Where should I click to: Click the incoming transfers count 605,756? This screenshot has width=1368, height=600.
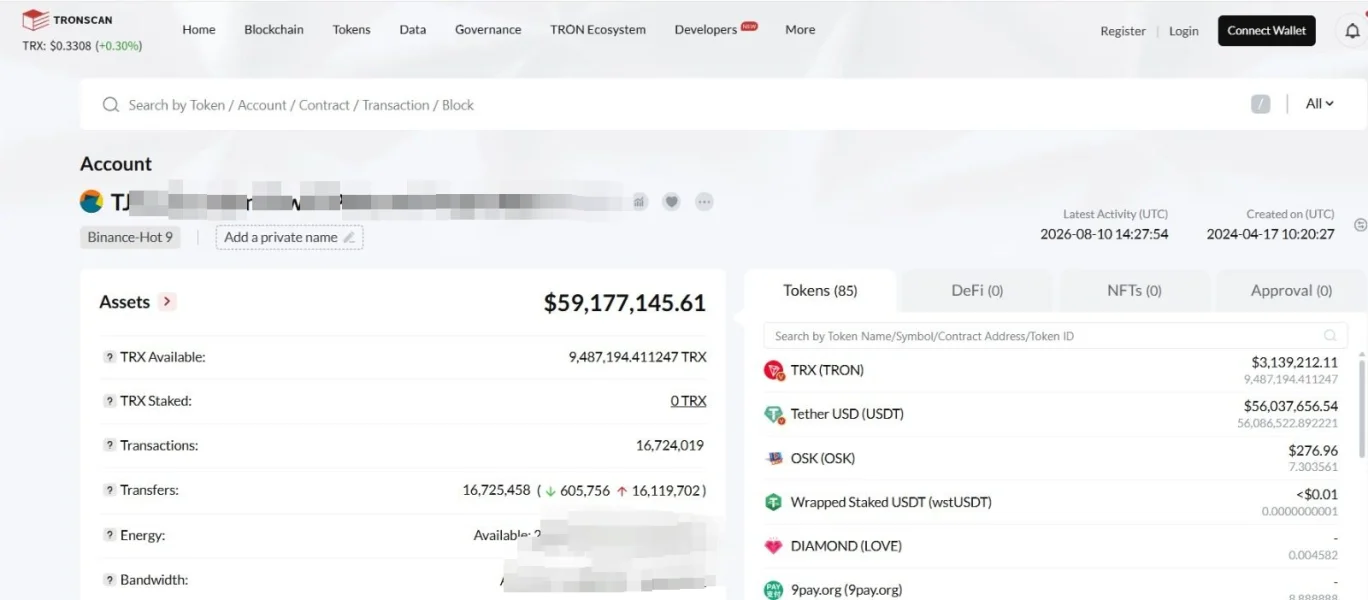pyautogui.click(x=584, y=491)
